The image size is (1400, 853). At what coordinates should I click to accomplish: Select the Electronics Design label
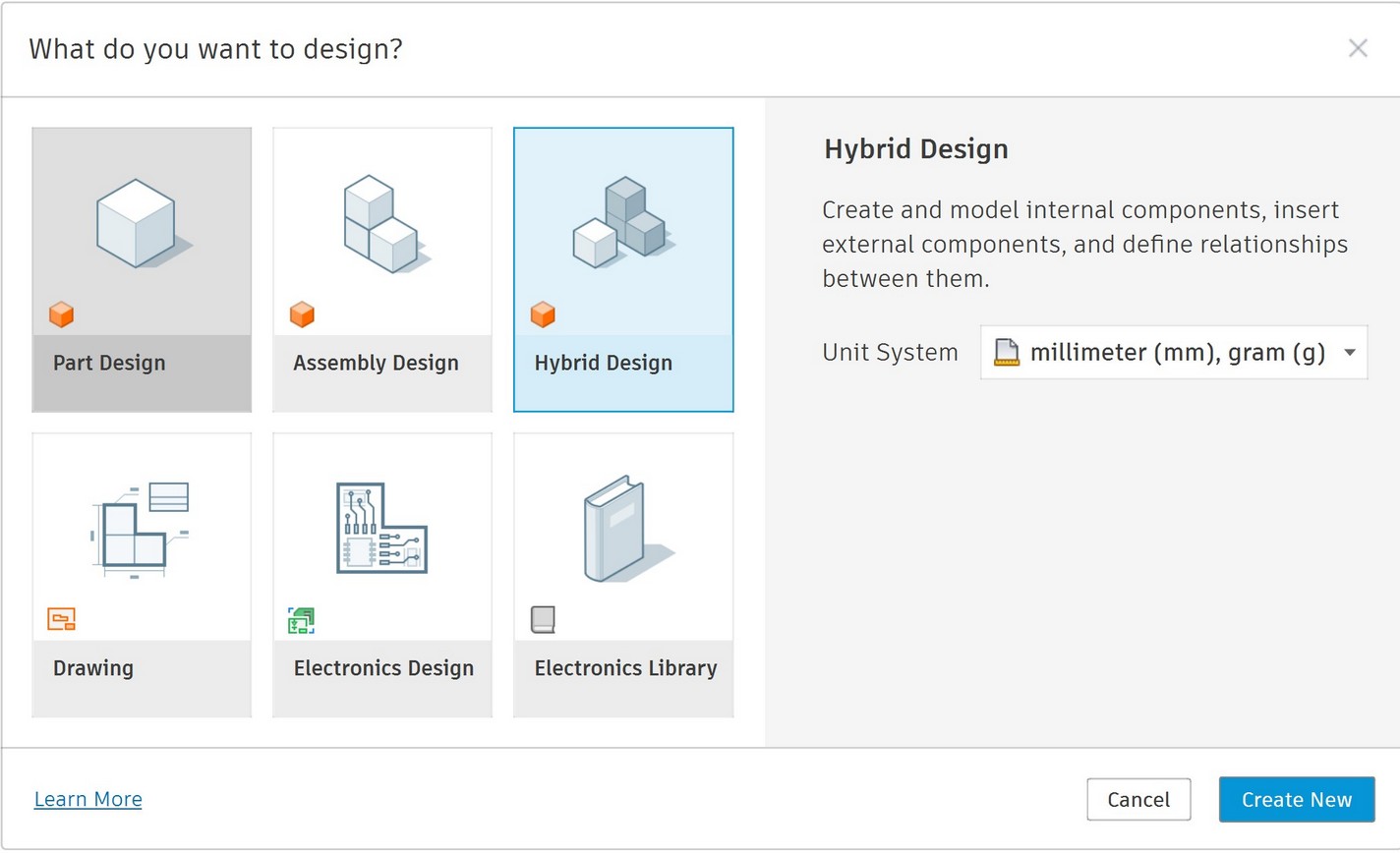(x=383, y=668)
